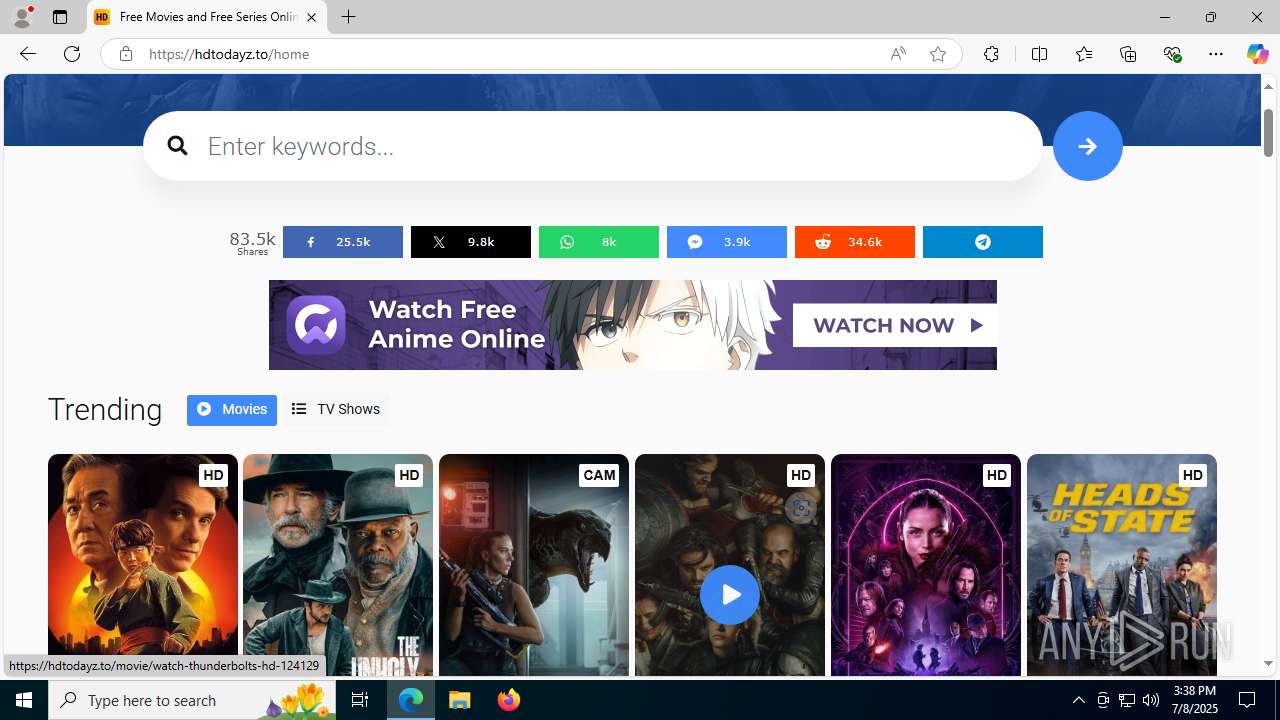The image size is (1280, 720).
Task: Open Settings and more menu
Action: (x=1216, y=54)
